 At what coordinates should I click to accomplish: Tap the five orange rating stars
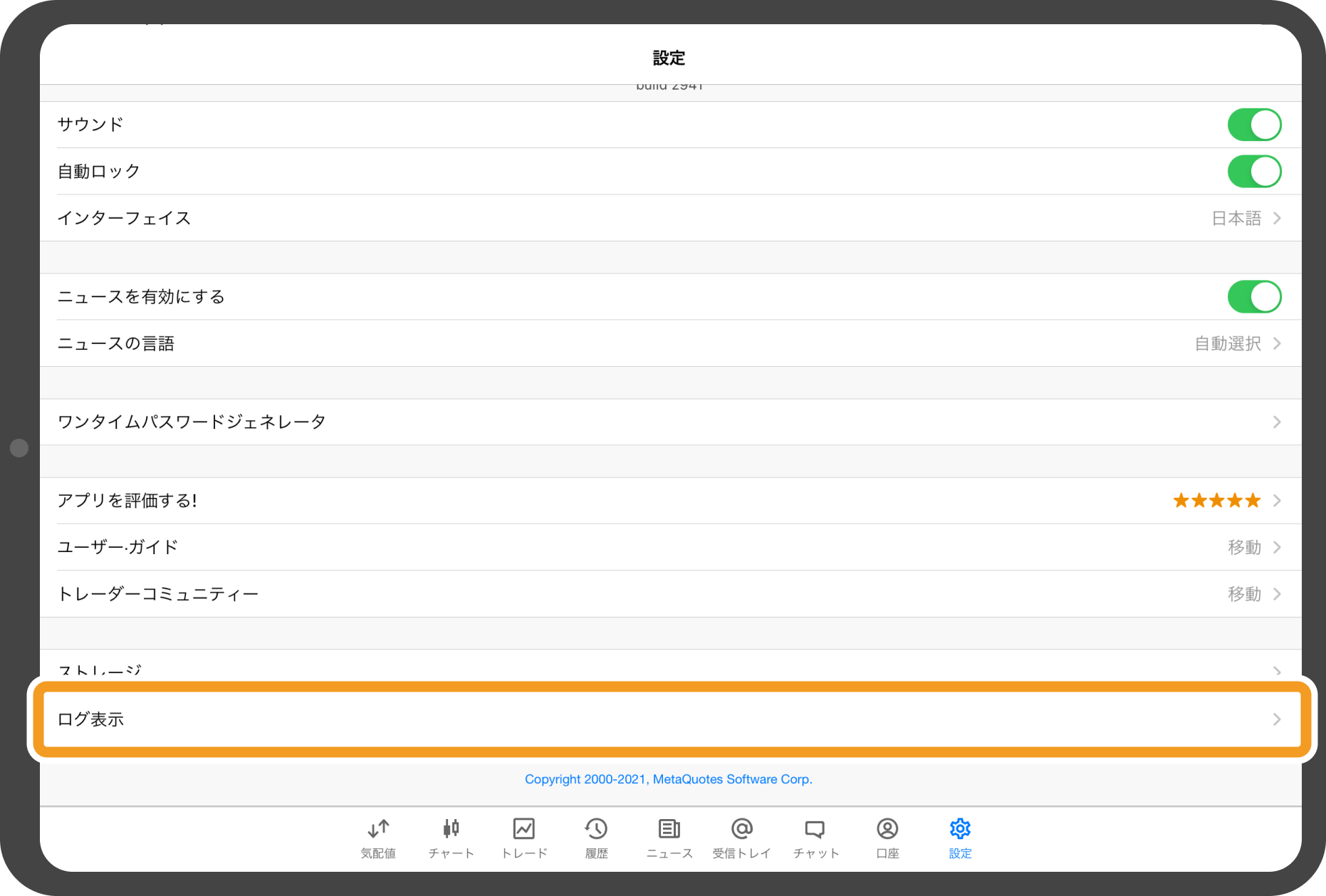coord(1217,501)
